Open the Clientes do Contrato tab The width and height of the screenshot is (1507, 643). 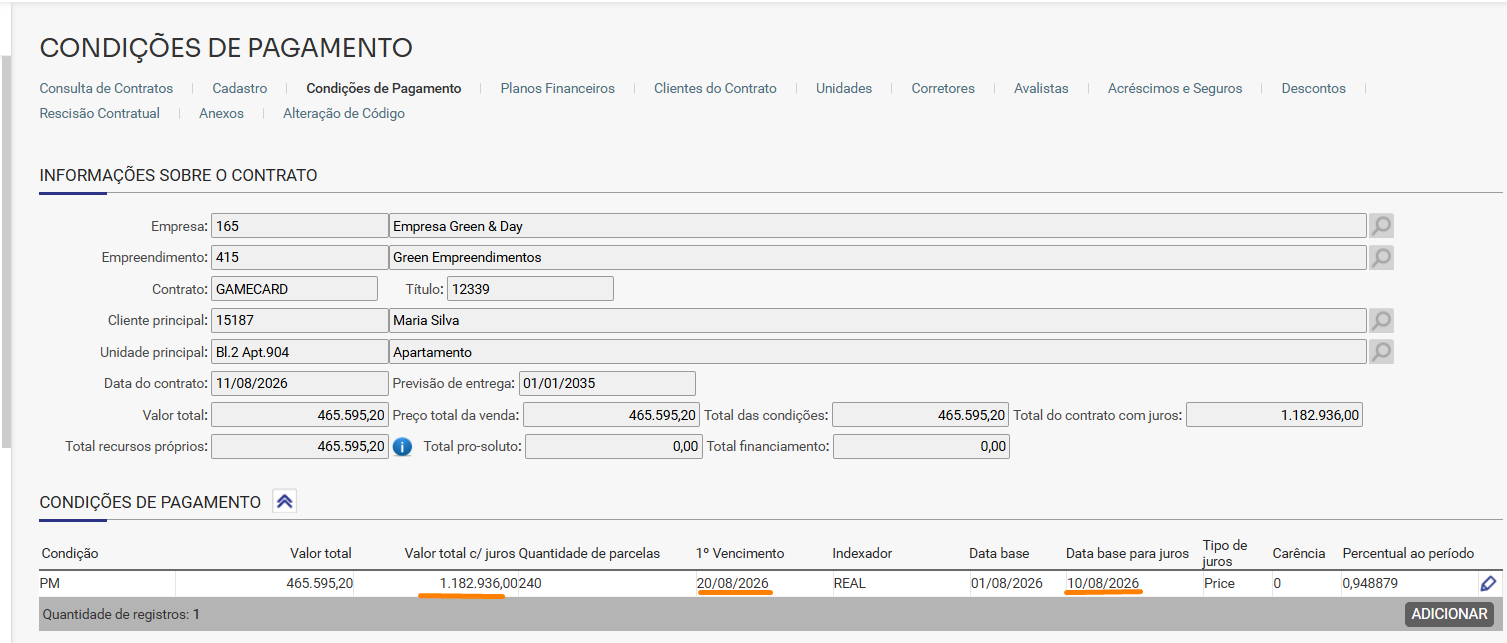click(715, 88)
